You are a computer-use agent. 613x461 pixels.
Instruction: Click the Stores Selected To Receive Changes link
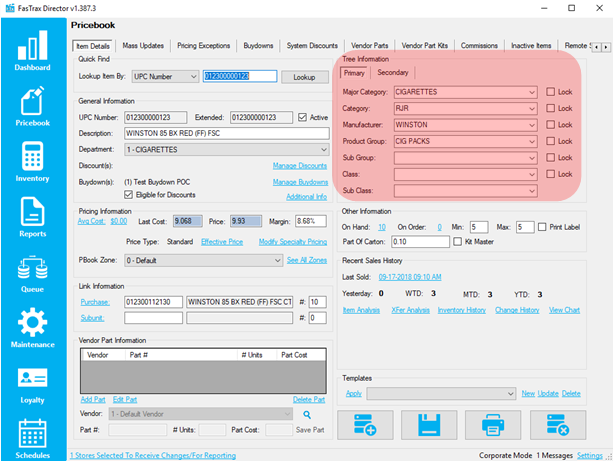click(x=153, y=456)
